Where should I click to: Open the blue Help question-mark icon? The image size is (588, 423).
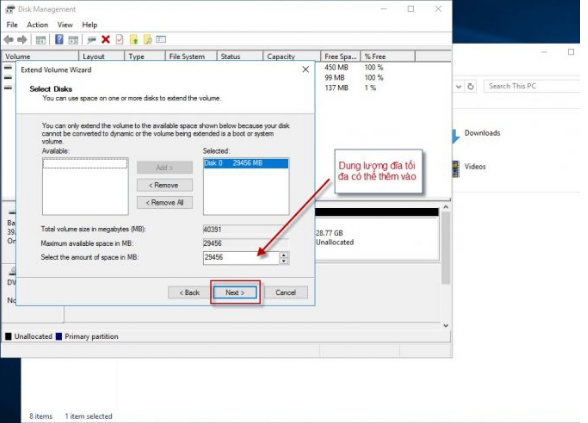click(59, 39)
